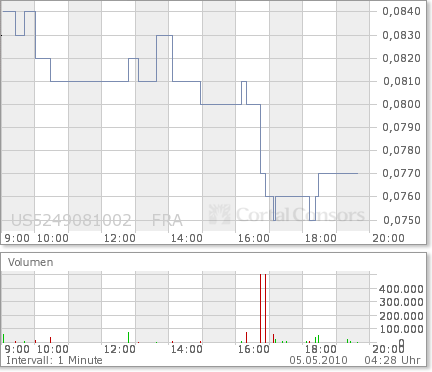The height and width of the screenshot is (372, 432).
Task: Click the 05.05.2010 date text
Action: pyautogui.click(x=318, y=360)
